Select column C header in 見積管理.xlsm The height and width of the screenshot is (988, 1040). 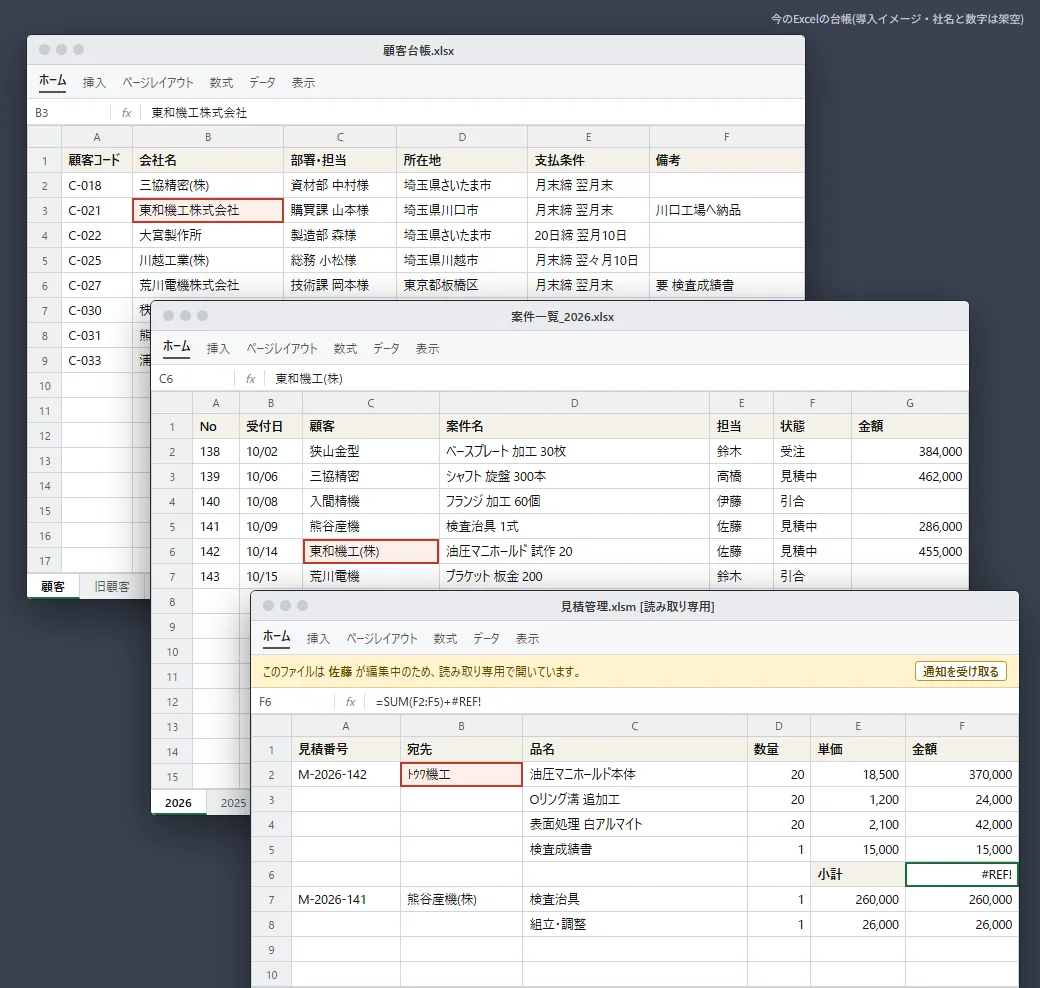635,726
